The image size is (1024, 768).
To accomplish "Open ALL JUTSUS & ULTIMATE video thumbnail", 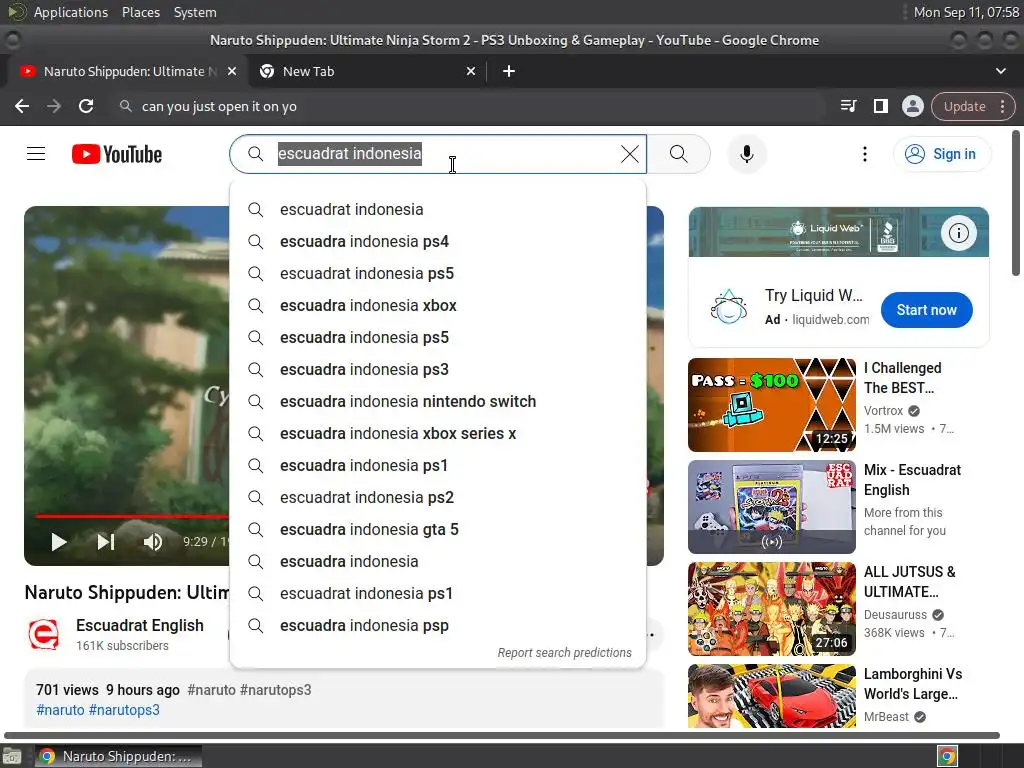I will (x=772, y=609).
